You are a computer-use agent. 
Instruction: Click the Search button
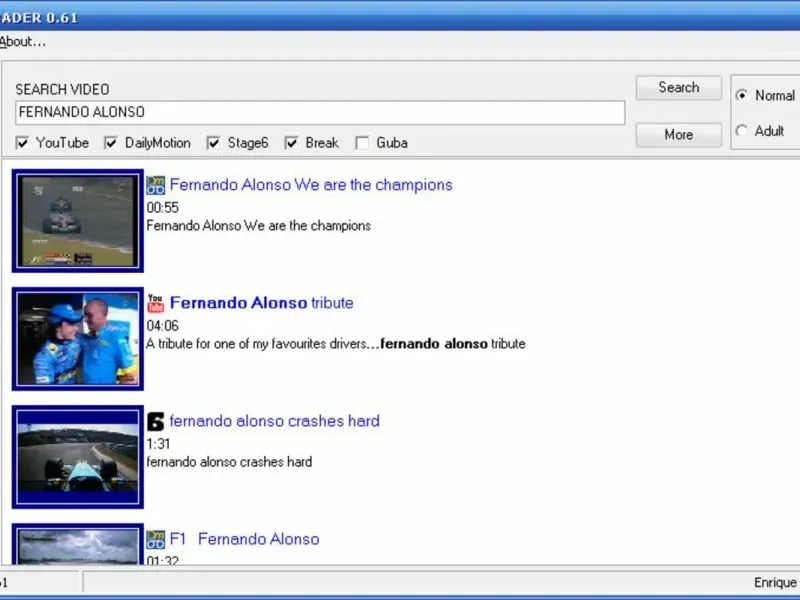[x=679, y=88]
